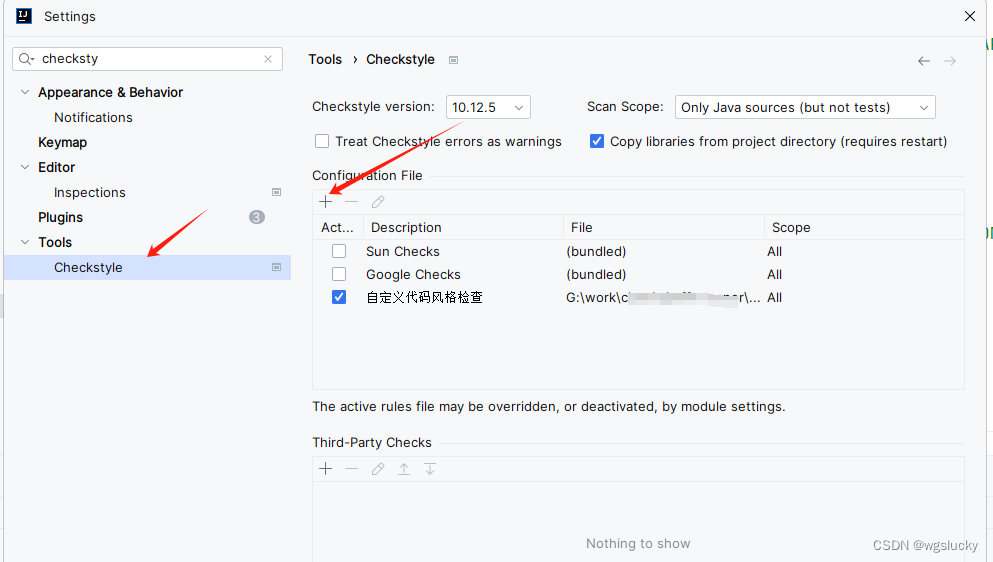993x562 pixels.
Task: Select the Google Checks row description
Action: tap(413, 274)
